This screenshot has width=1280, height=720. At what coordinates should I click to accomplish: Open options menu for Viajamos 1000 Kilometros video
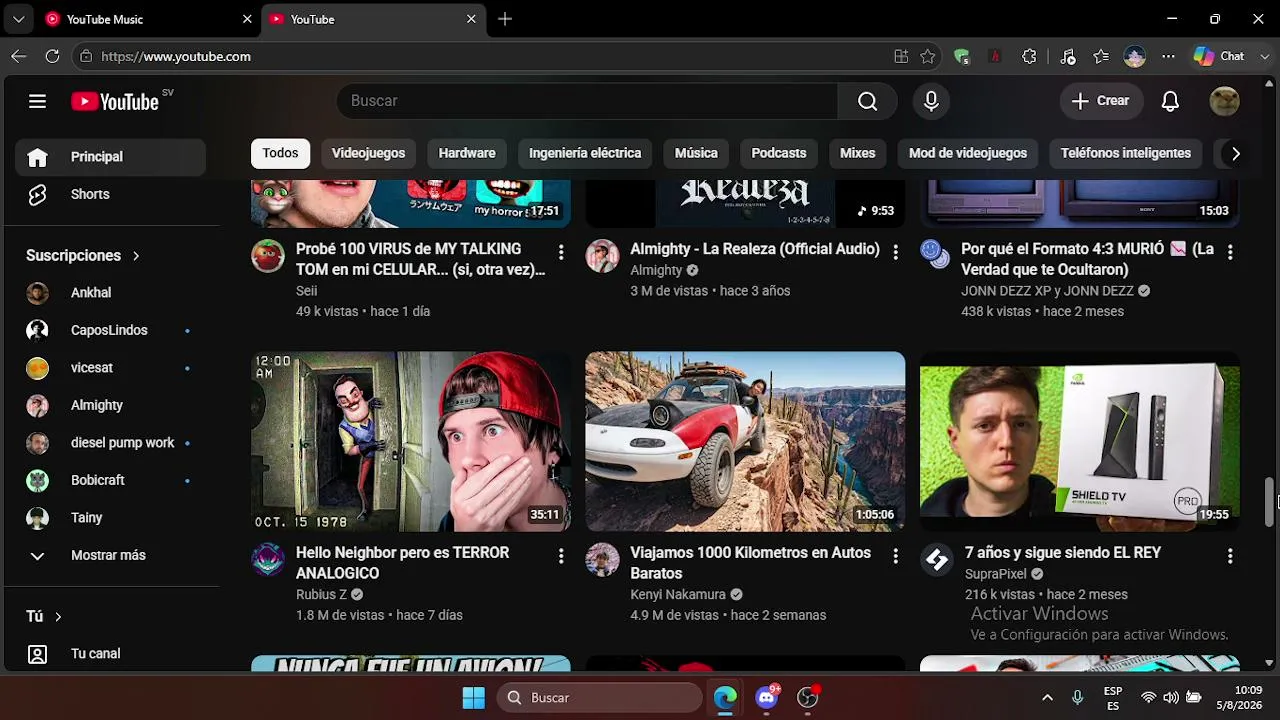click(x=895, y=556)
